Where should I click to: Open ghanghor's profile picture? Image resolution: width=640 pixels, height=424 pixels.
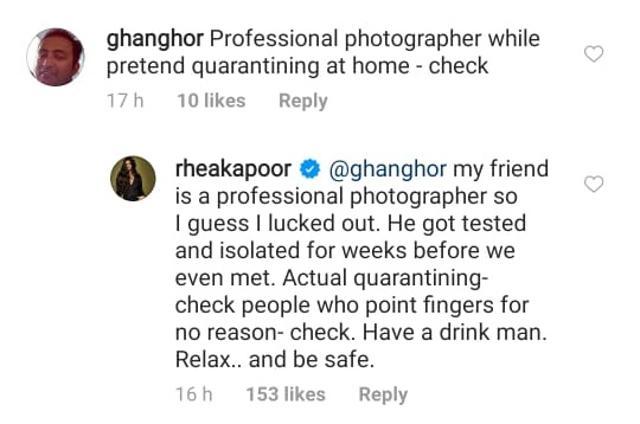click(56, 57)
